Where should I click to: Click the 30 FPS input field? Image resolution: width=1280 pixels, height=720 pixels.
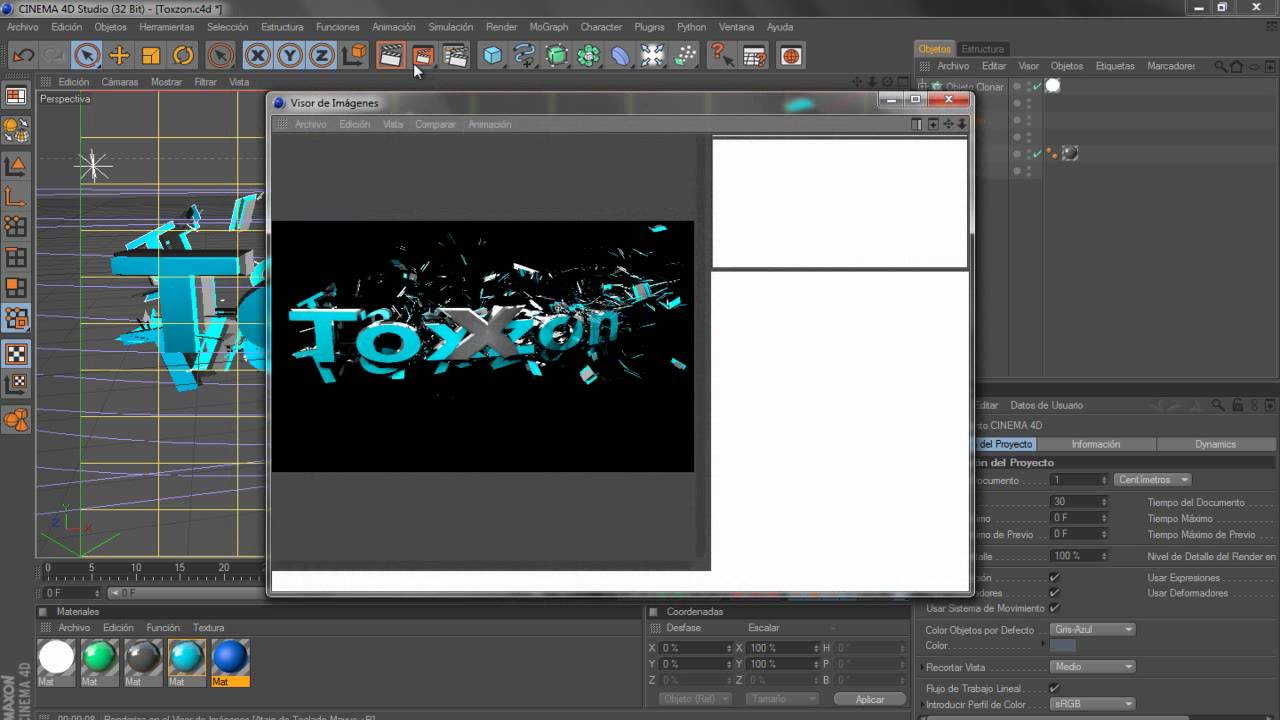pyautogui.click(x=1079, y=502)
